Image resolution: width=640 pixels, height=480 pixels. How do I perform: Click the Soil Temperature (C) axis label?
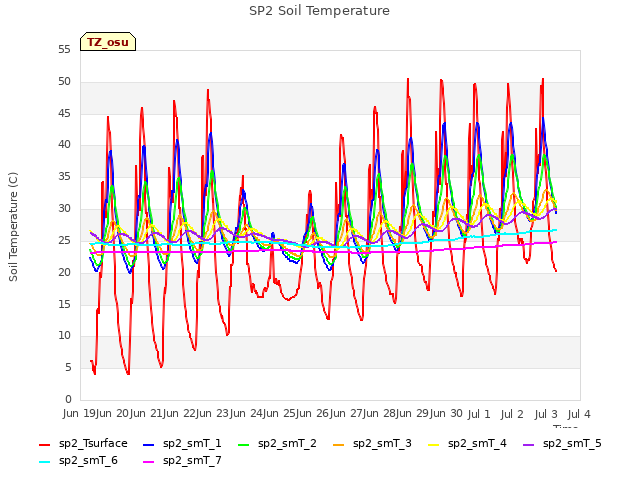click(13, 227)
